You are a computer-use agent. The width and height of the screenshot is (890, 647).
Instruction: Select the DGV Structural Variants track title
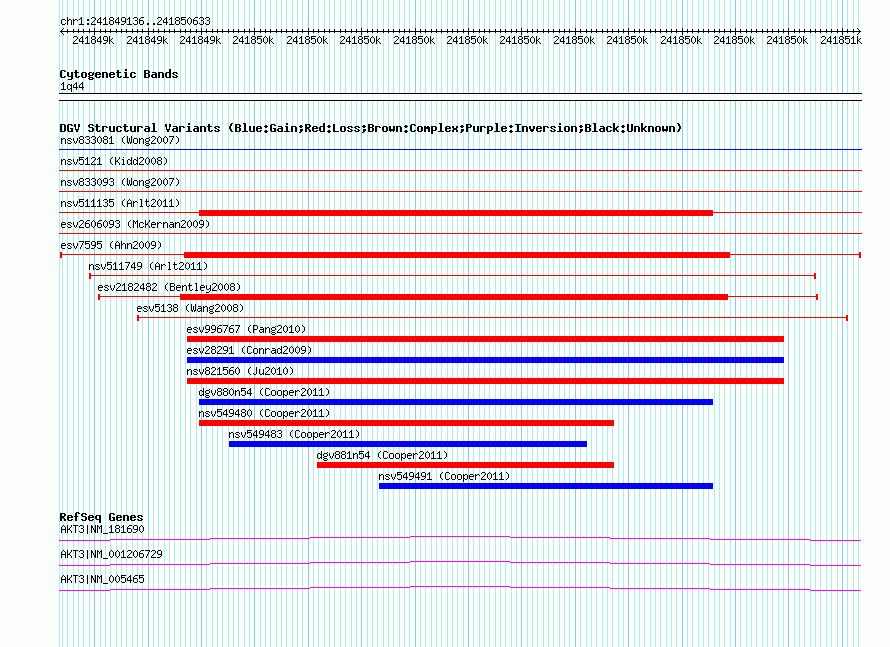(370, 128)
